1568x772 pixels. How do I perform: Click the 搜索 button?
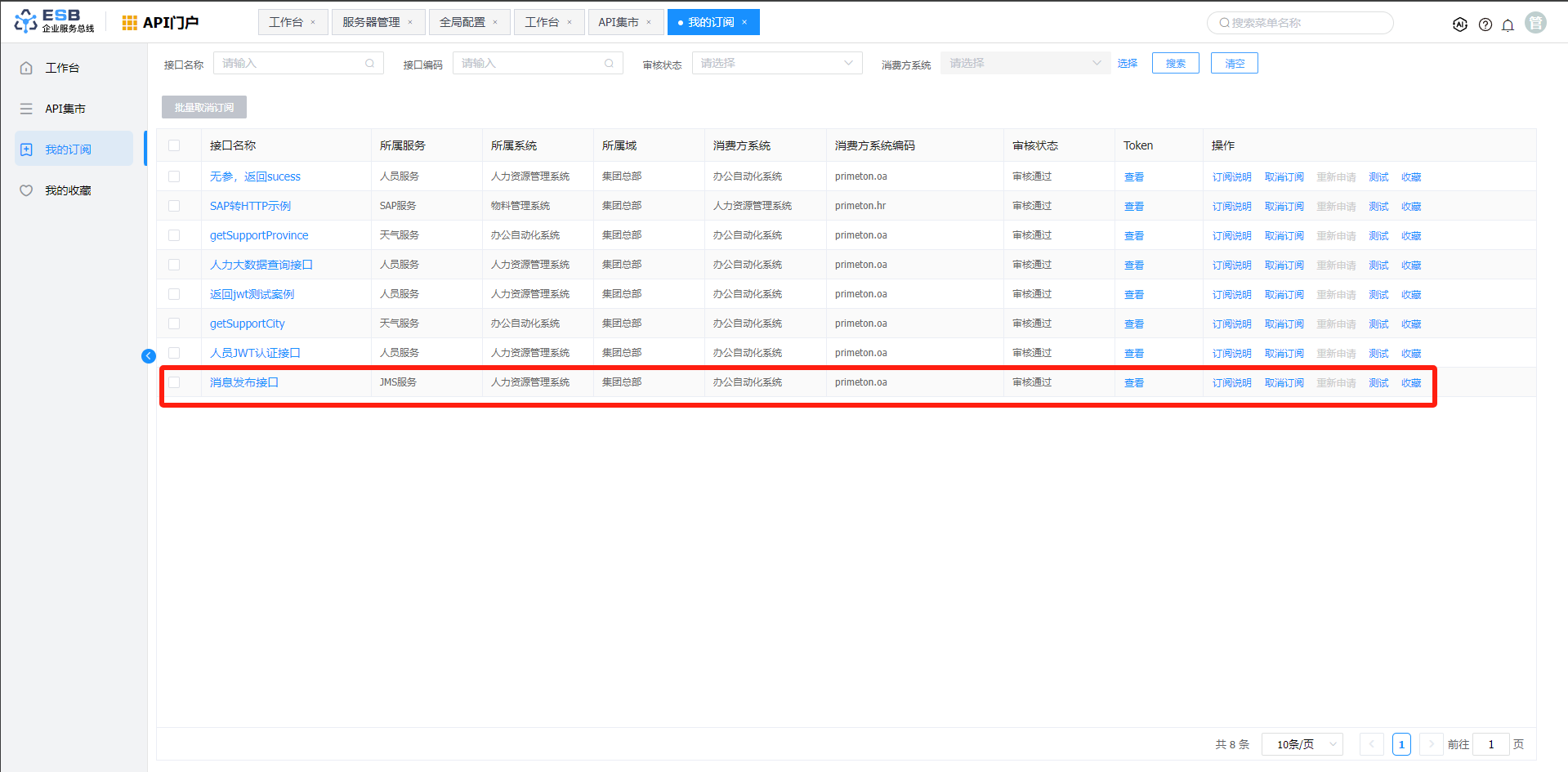(x=1175, y=63)
